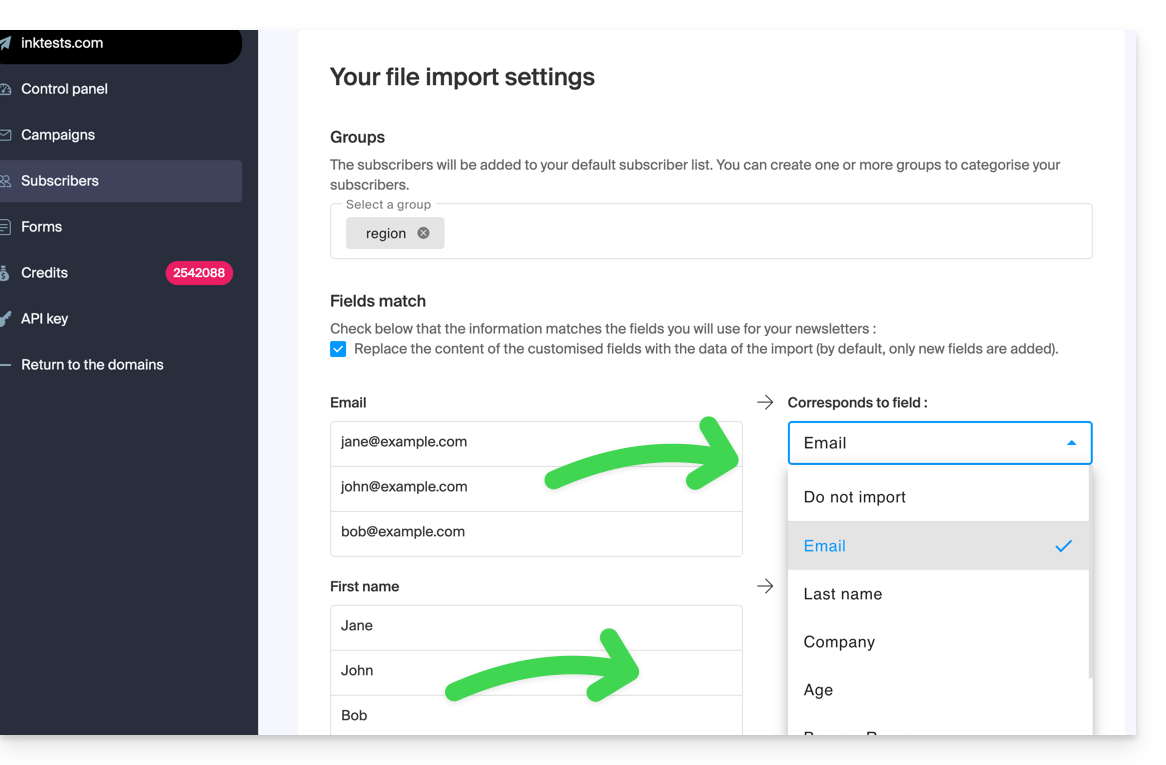Click the 2542088 credits badge
Image resolution: width=1166 pixels, height=765 pixels.
199,273
